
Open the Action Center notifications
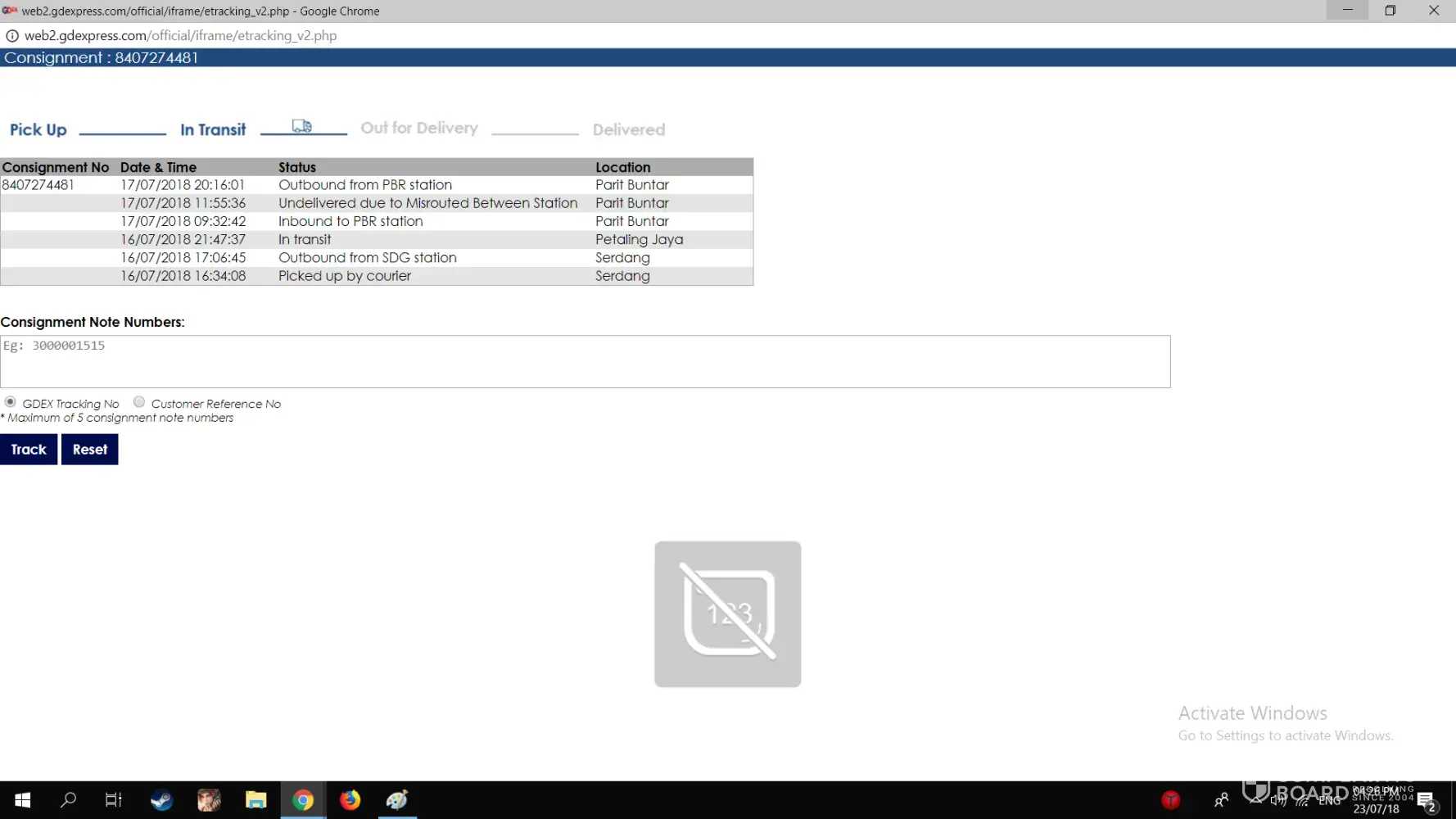pyautogui.click(x=1427, y=801)
